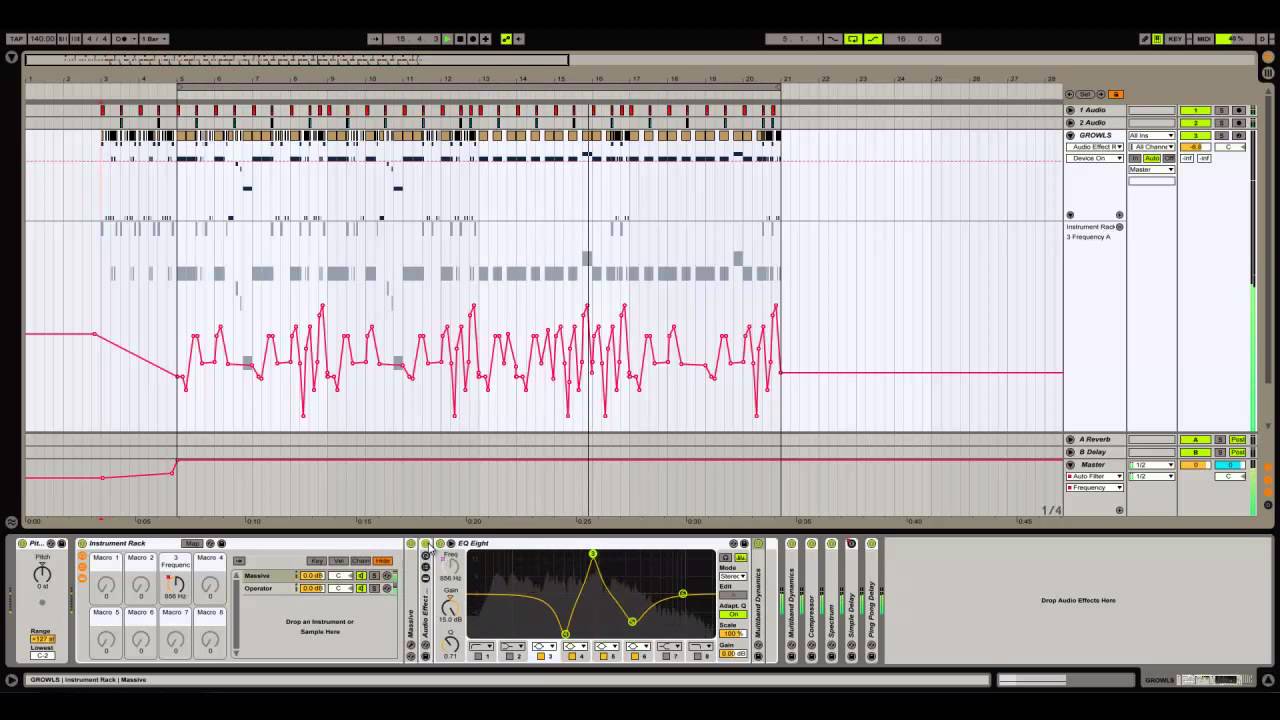This screenshot has height=720, width=1280.
Task: Toggle EQ Eight device activator
Action: 440,544
